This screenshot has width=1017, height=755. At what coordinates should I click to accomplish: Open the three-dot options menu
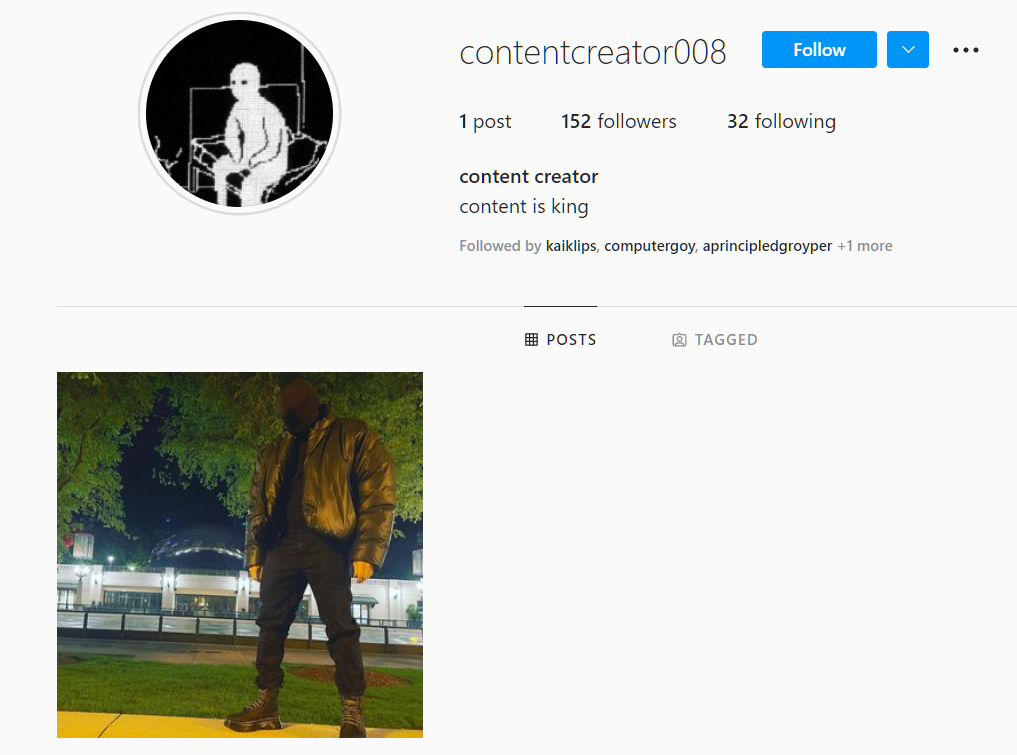point(965,50)
